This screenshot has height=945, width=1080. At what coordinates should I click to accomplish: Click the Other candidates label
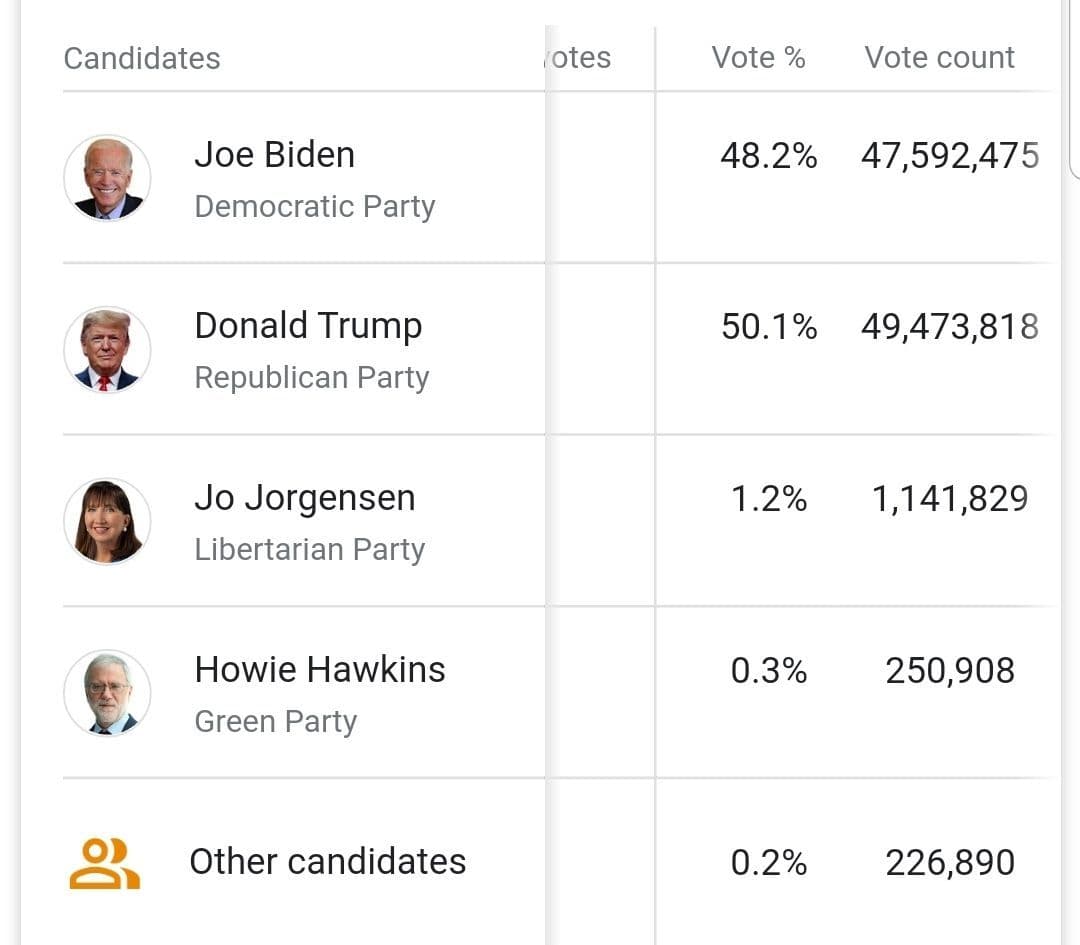[327, 861]
